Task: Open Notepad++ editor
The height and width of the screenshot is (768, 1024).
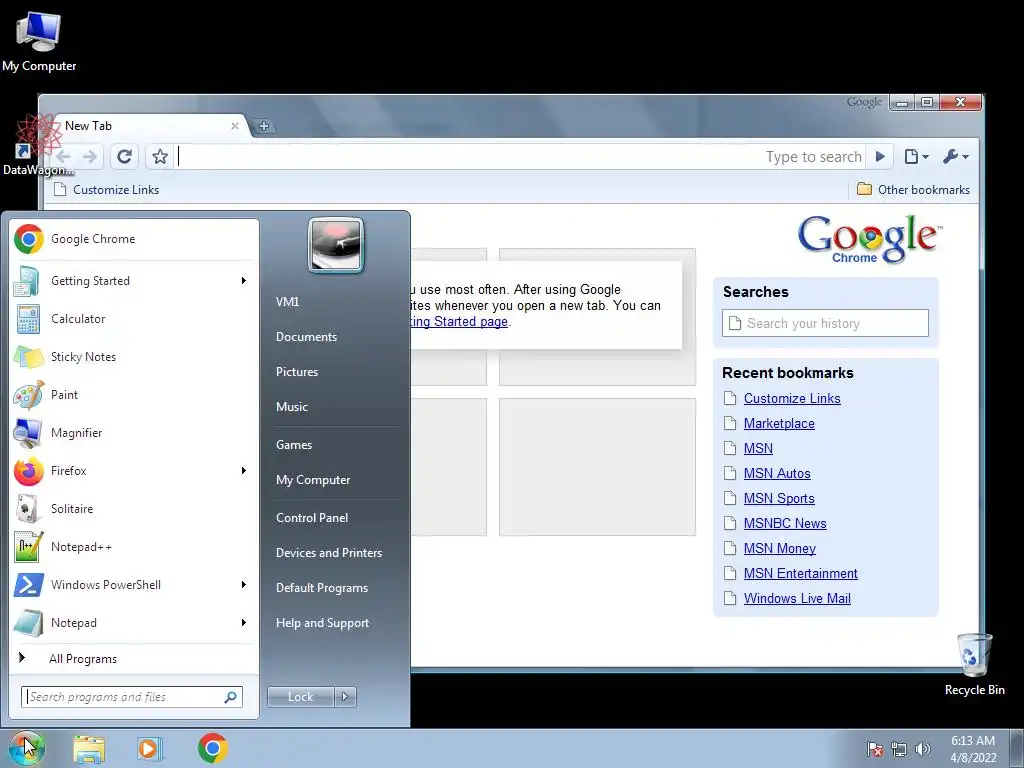Action: 134,547
